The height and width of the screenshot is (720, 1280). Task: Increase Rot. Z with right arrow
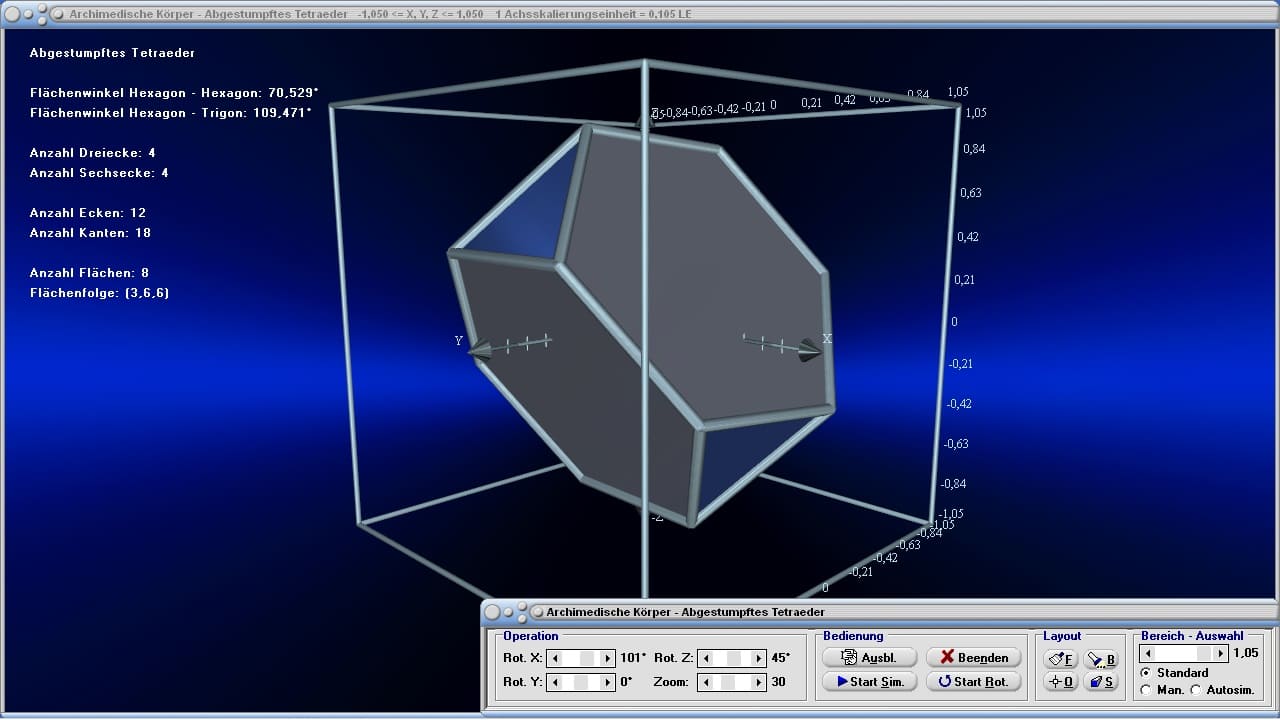[x=757, y=658]
